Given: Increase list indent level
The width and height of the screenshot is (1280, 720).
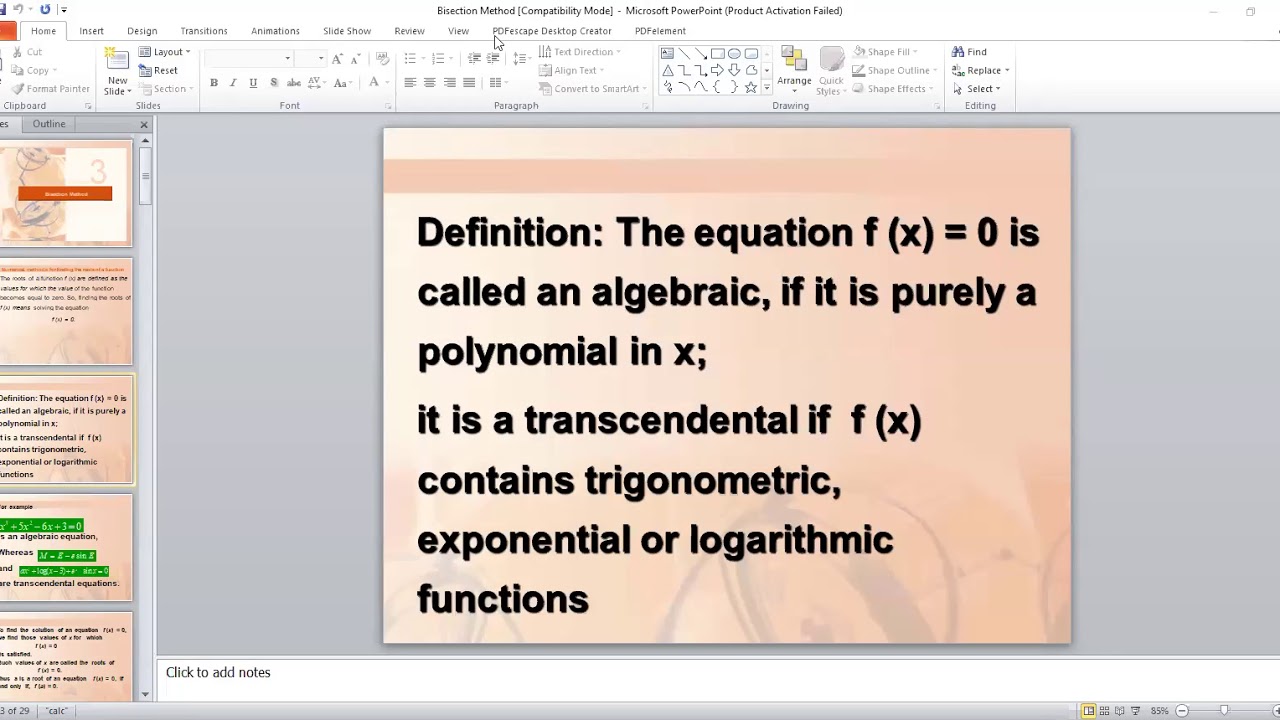Looking at the screenshot, I should [x=493, y=59].
